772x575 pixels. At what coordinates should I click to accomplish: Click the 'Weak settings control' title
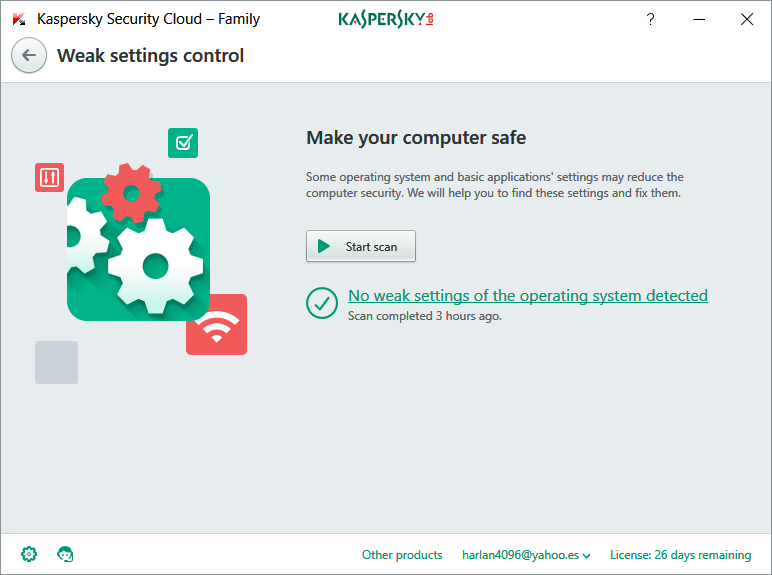pyautogui.click(x=150, y=56)
